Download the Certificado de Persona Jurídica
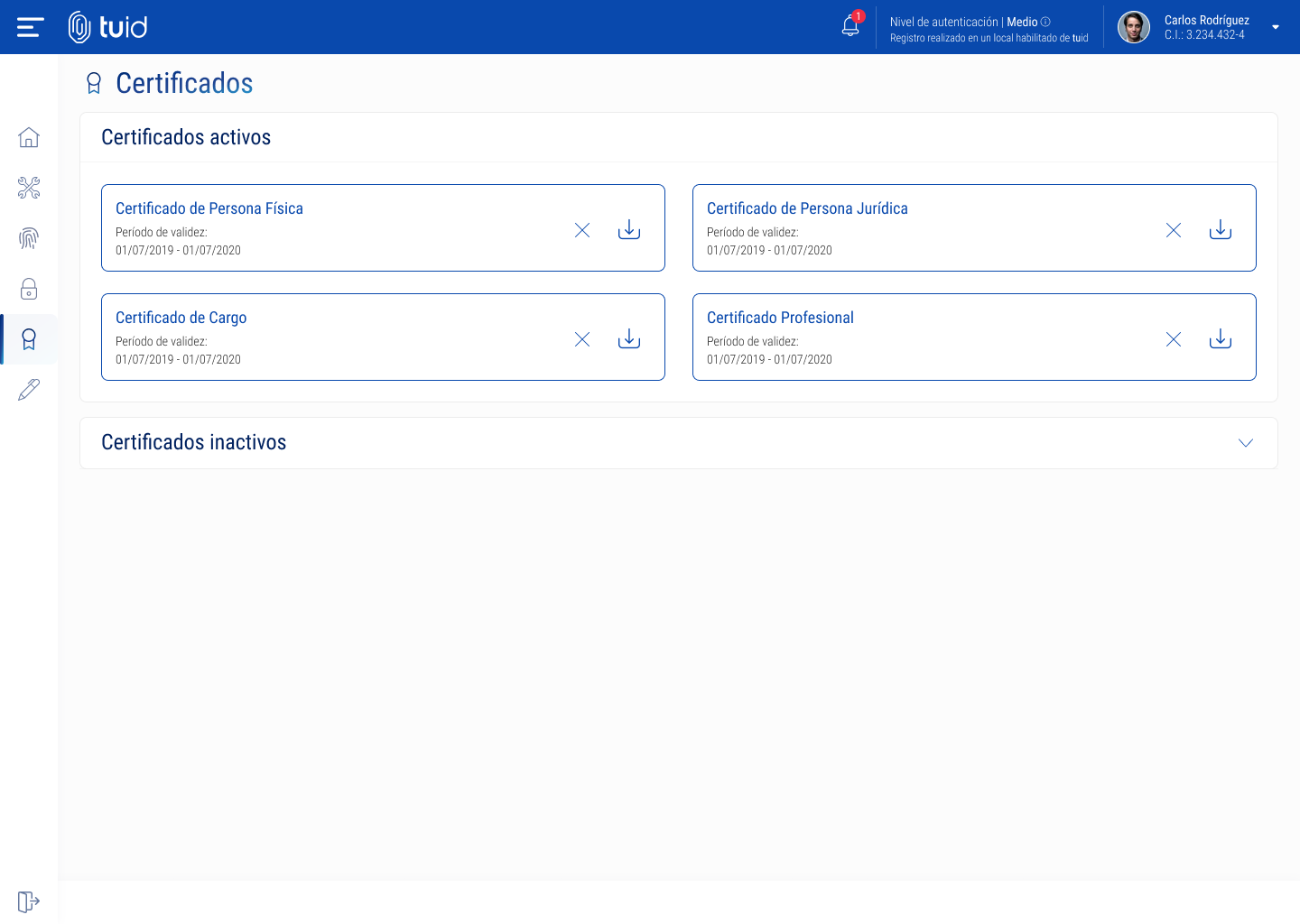Viewport: 1300px width, 924px height. click(1221, 229)
